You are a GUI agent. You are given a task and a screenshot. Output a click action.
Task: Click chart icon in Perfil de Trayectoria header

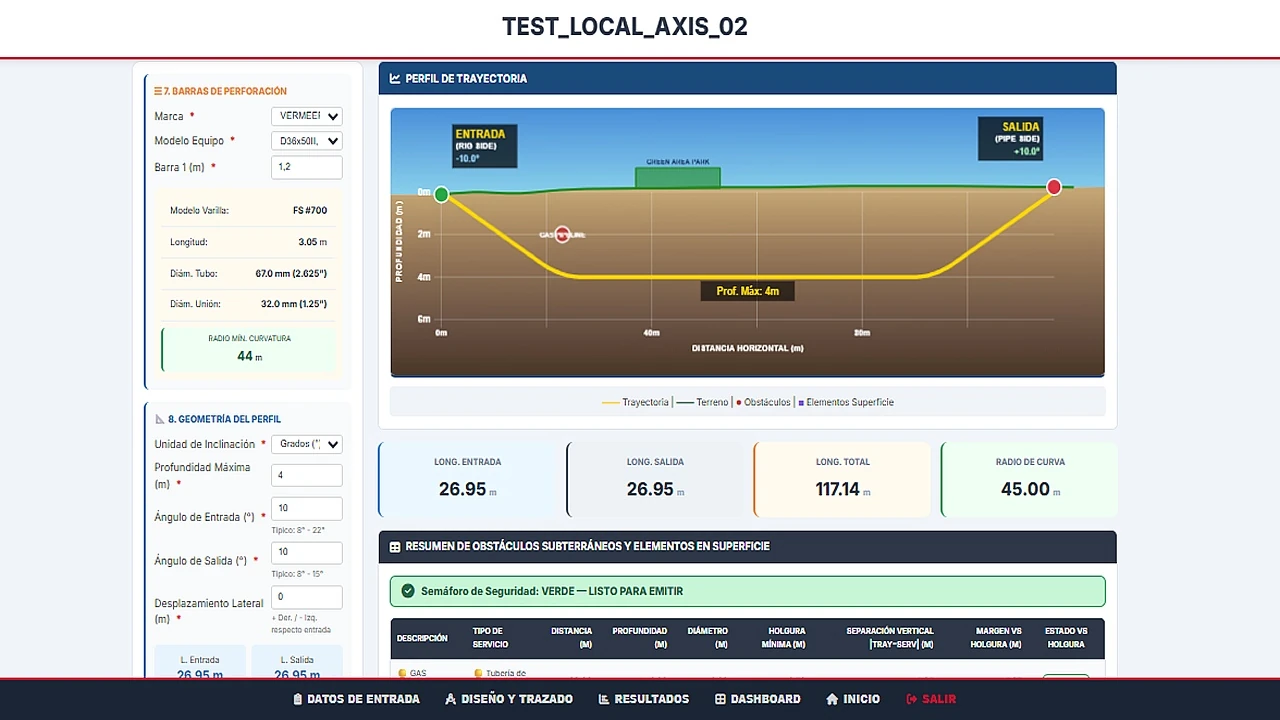[395, 78]
